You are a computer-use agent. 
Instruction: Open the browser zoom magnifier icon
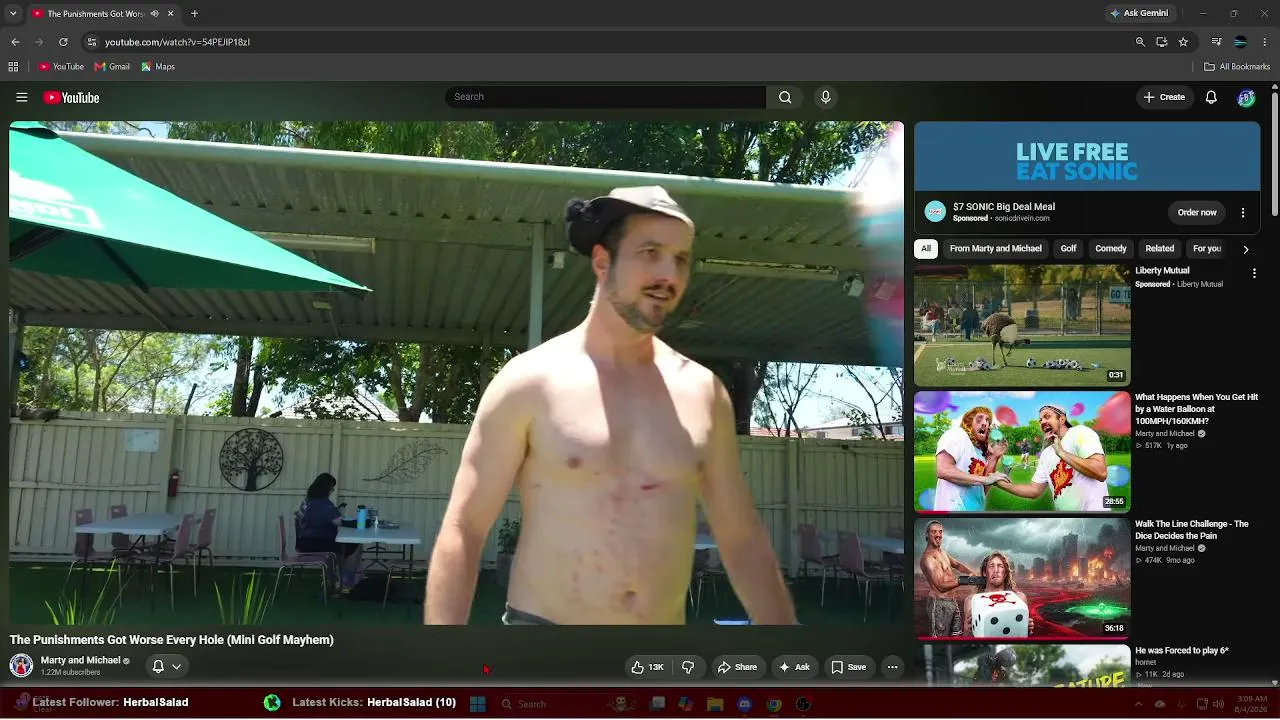click(x=1140, y=42)
